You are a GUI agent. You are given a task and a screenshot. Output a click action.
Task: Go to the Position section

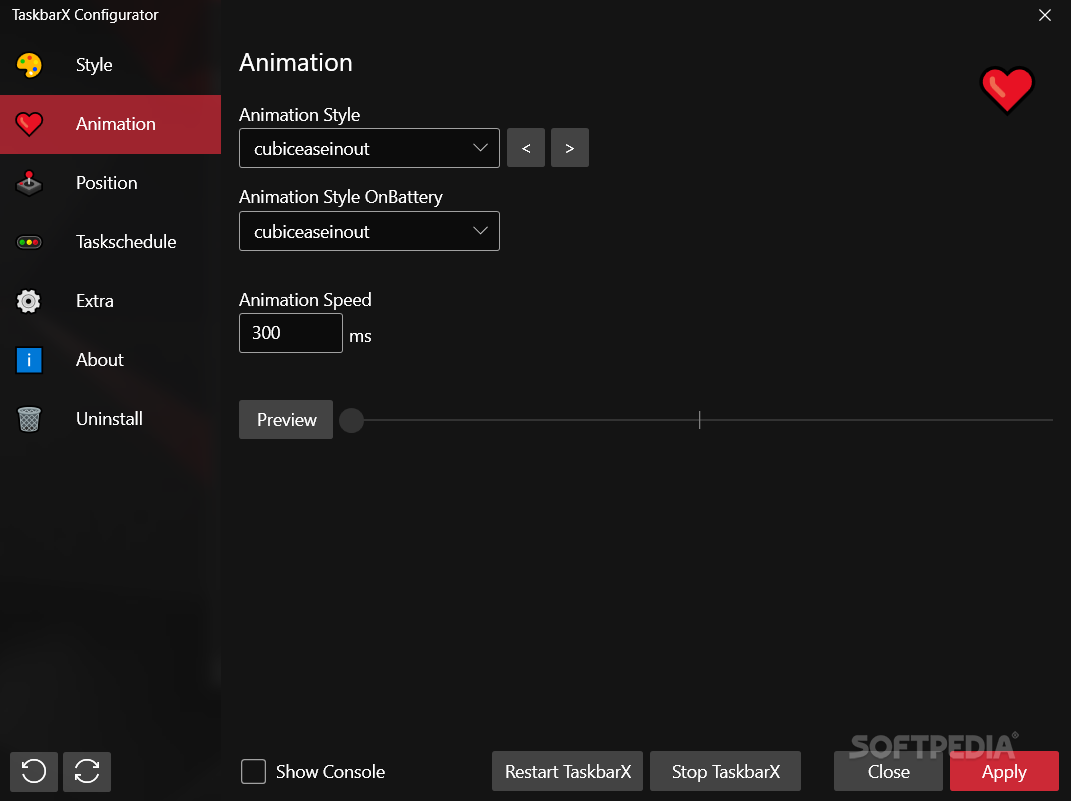click(x=111, y=183)
